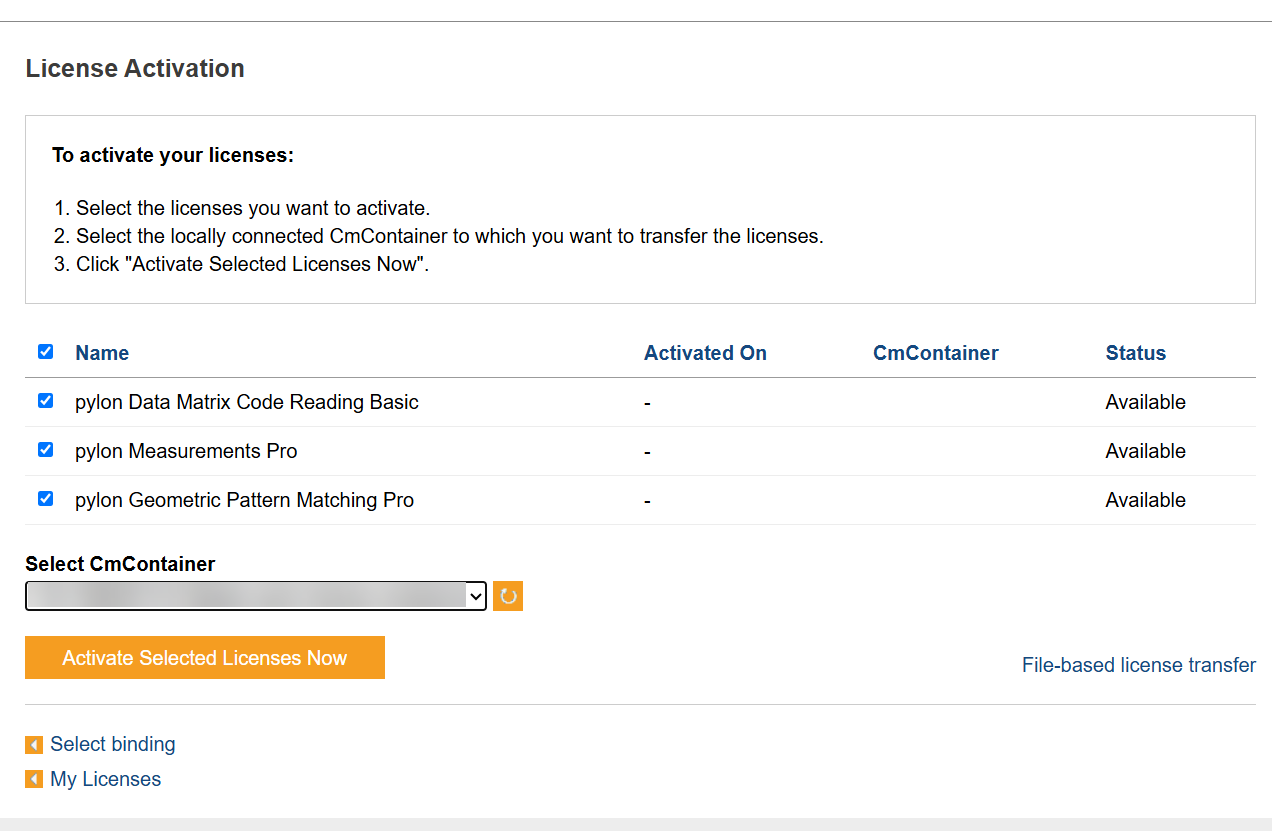Open the Select CmContainer dropdown
Viewport: 1272px width, 831px height.
255,596
